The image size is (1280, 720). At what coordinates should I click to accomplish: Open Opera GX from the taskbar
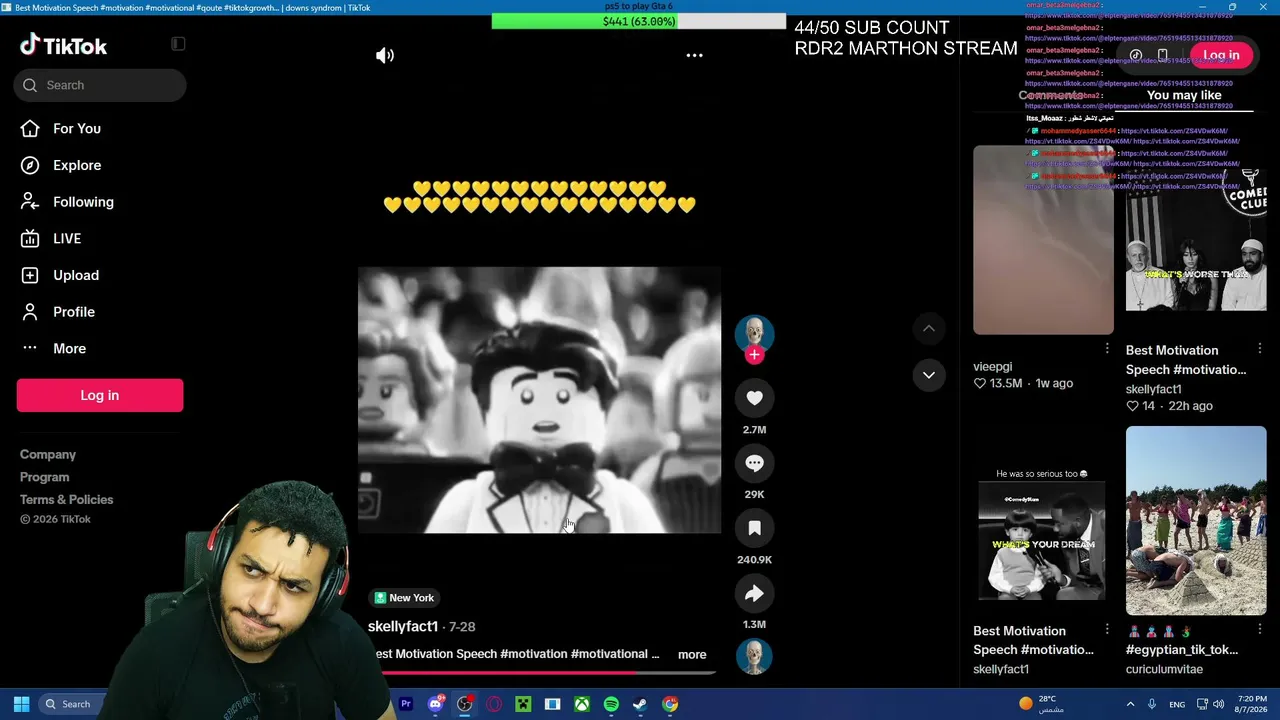point(494,704)
